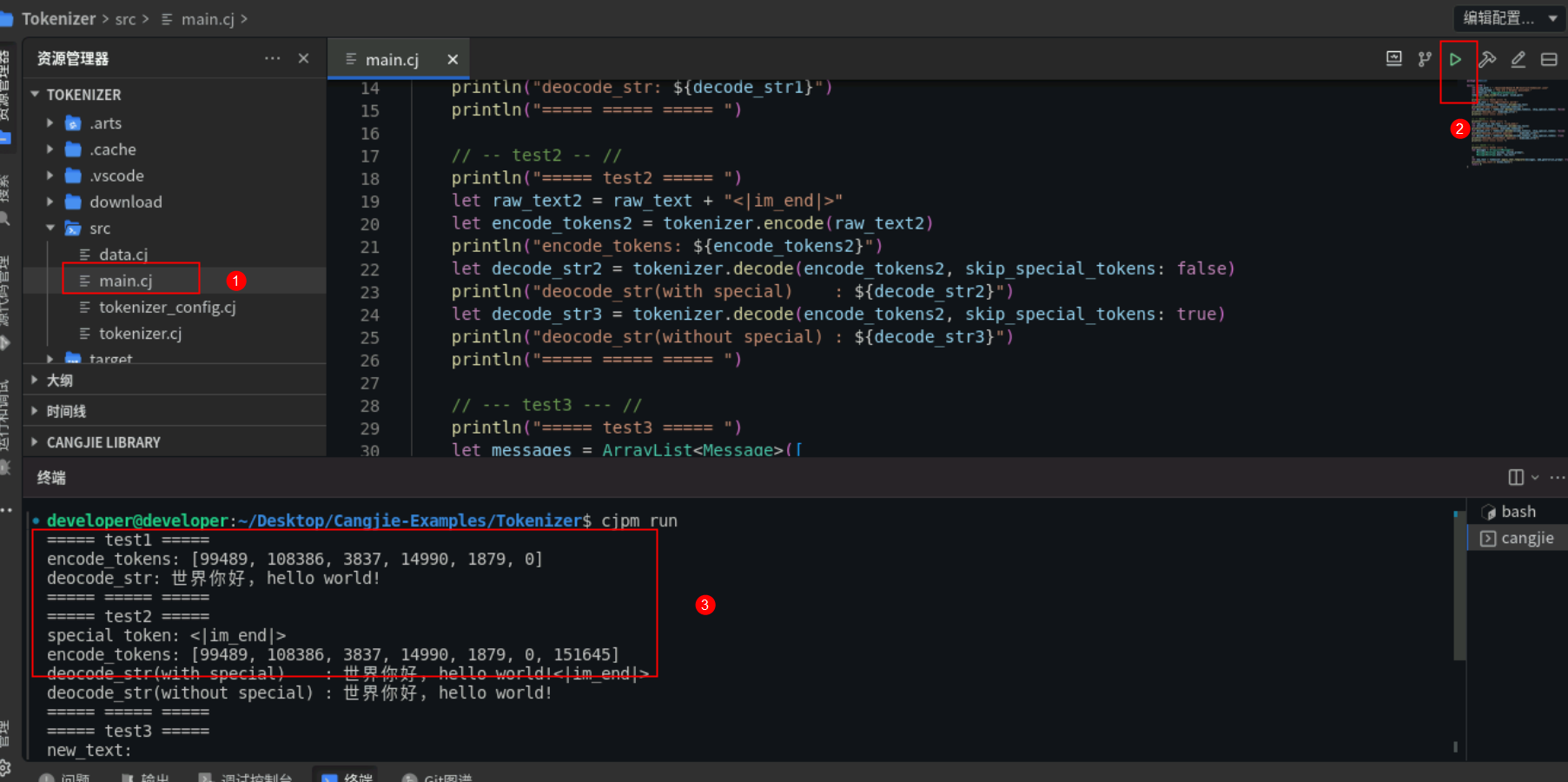The height and width of the screenshot is (782, 1568).
Task: Open the 搜索 search activity bar view
Action: [5, 200]
